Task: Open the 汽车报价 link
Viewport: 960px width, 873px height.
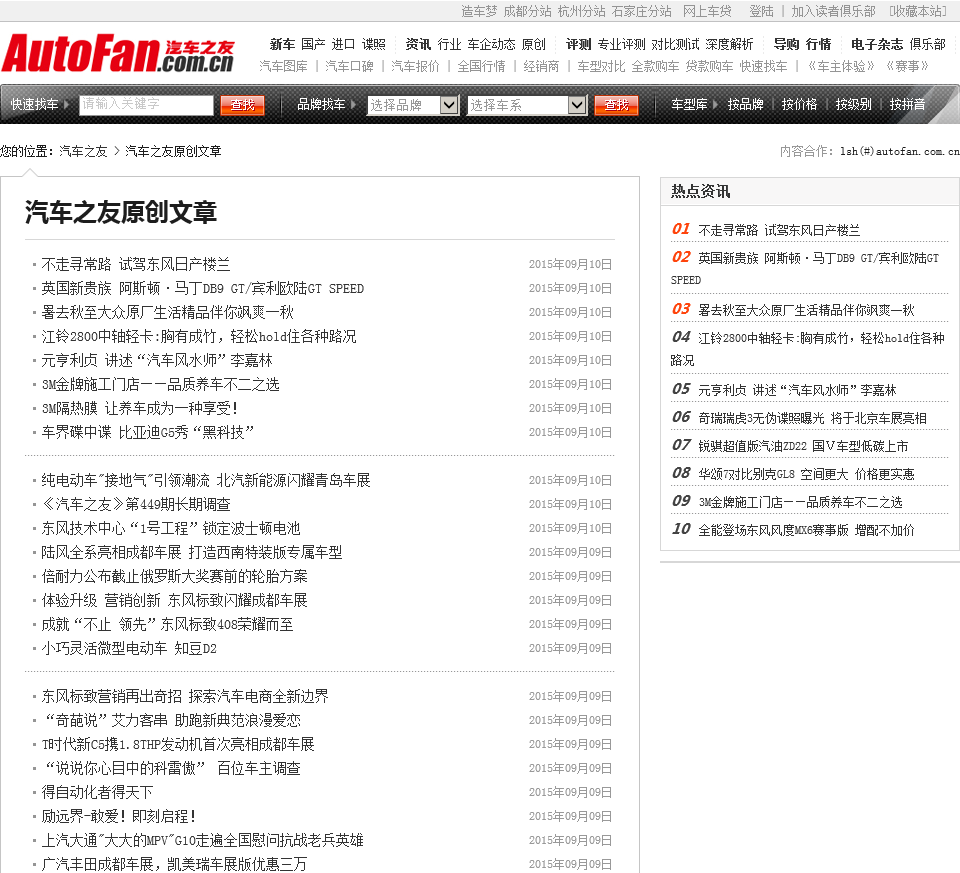Action: (x=415, y=66)
